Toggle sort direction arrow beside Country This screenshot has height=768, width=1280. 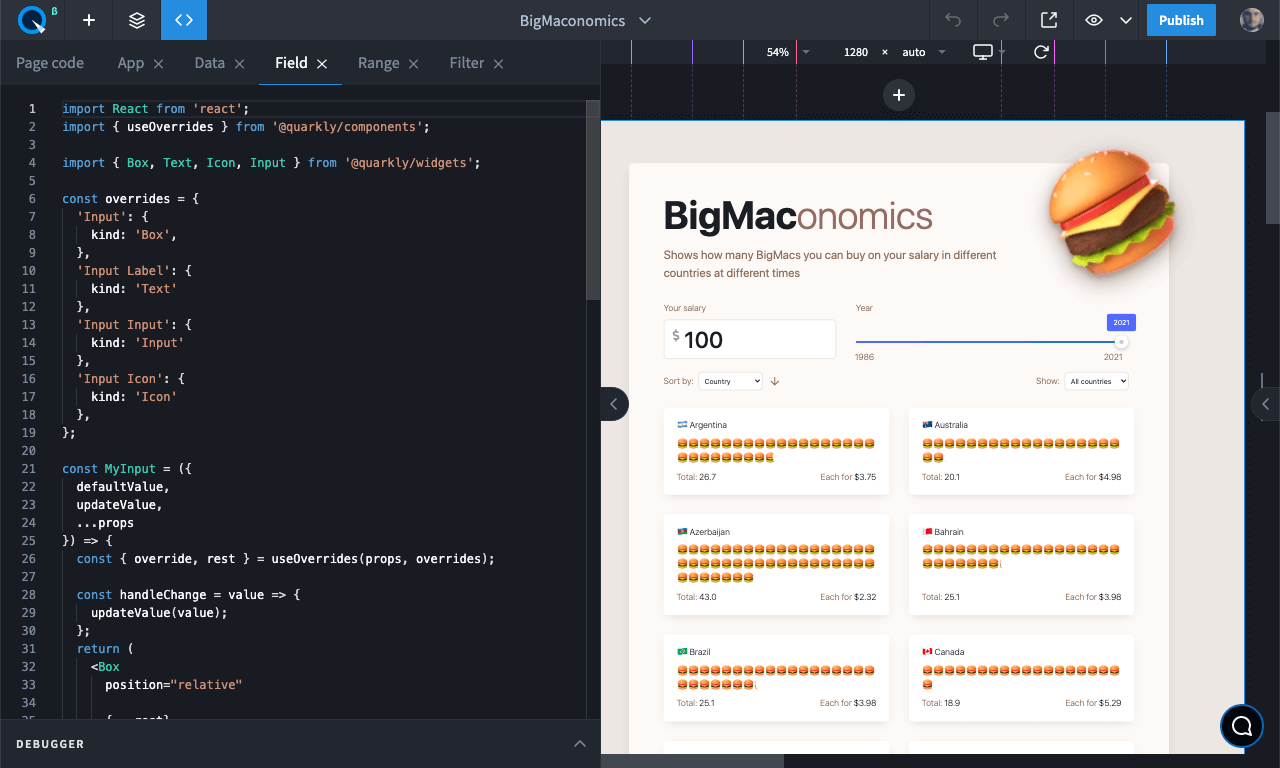(x=775, y=381)
